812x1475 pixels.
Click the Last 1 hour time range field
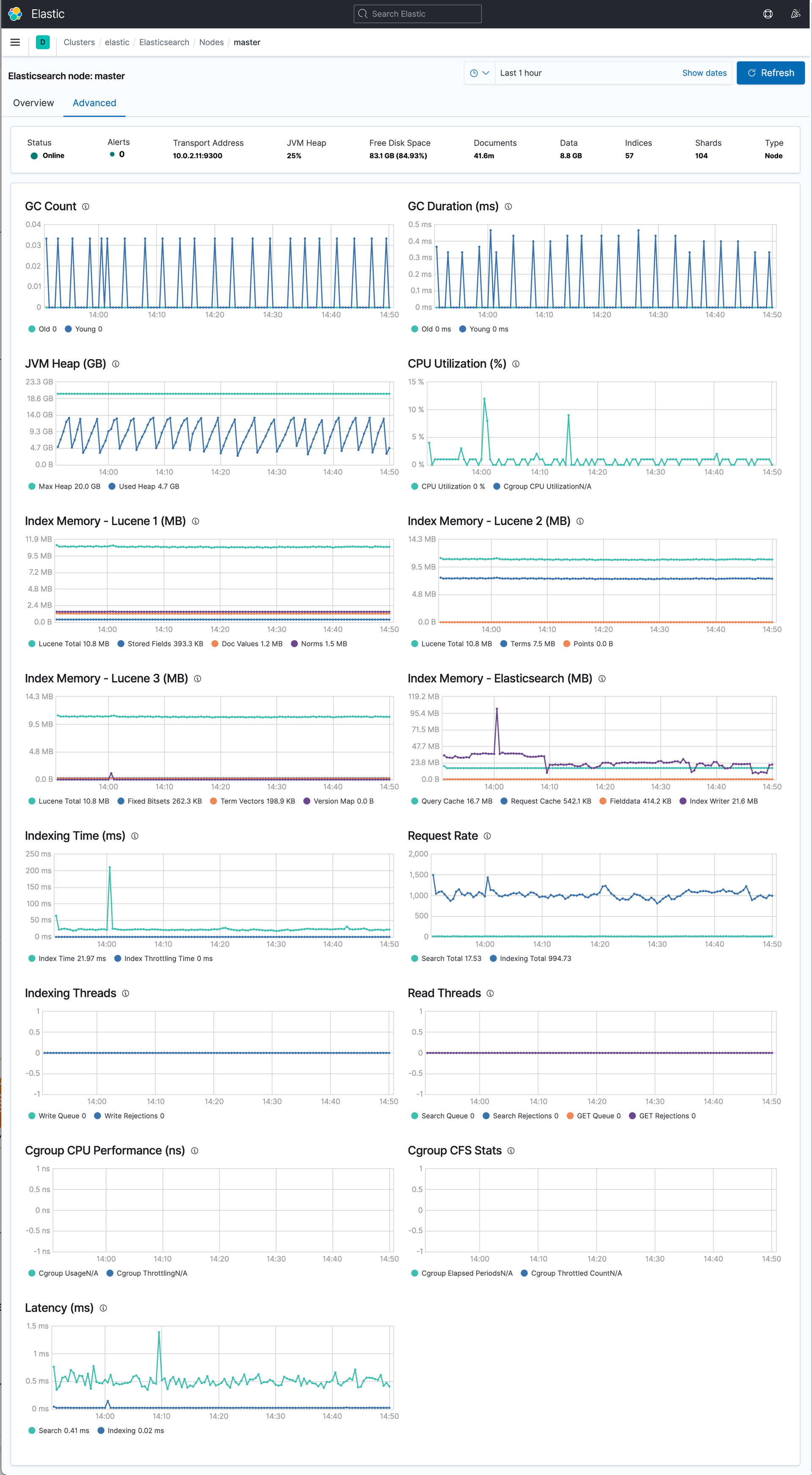(584, 73)
